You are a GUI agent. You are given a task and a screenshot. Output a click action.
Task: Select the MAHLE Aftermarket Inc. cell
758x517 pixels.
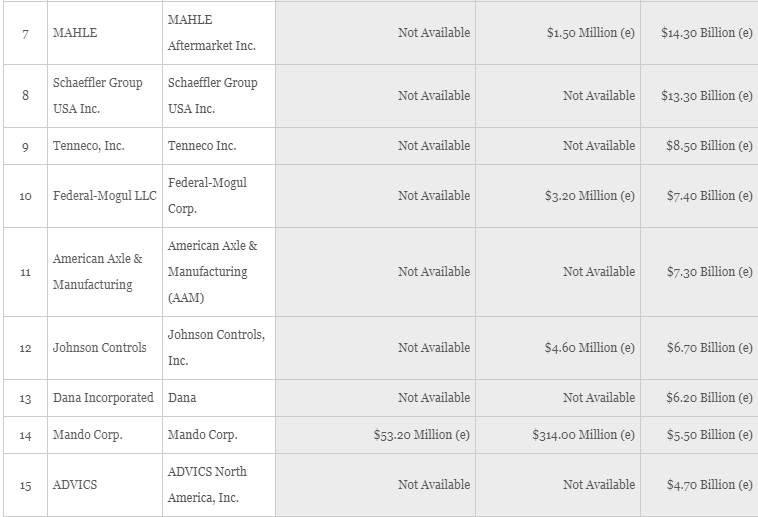click(219, 33)
